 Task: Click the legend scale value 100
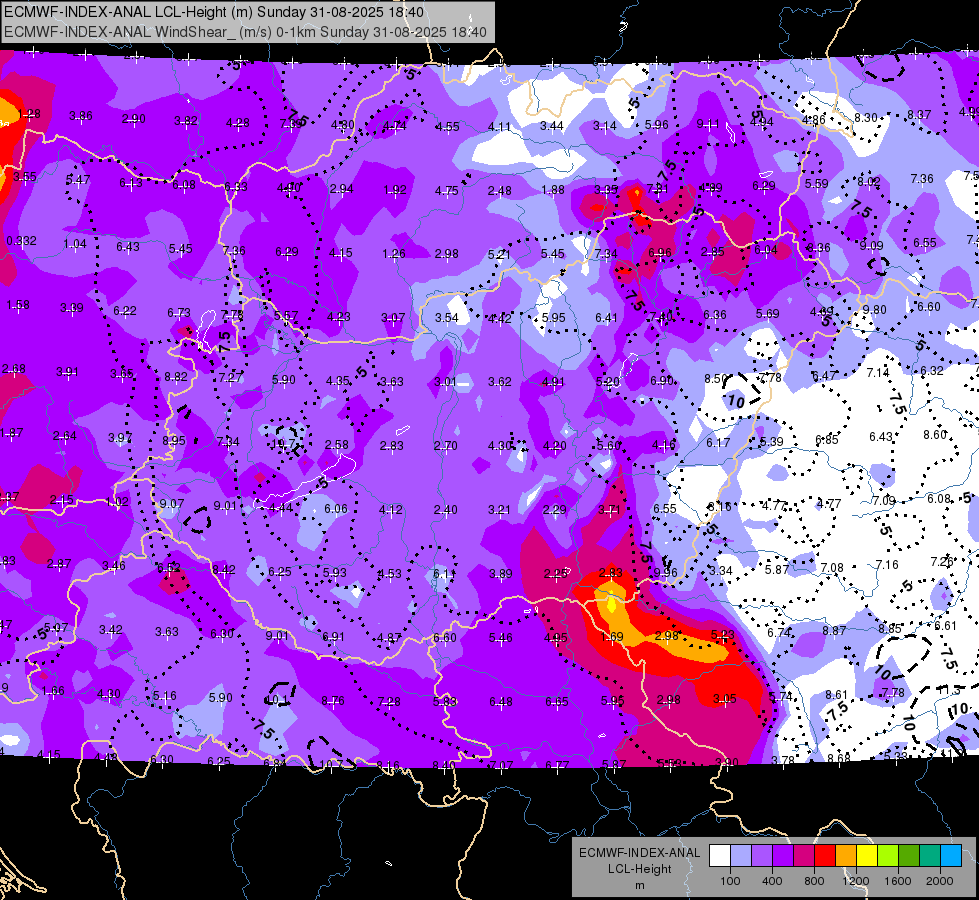tap(730, 881)
